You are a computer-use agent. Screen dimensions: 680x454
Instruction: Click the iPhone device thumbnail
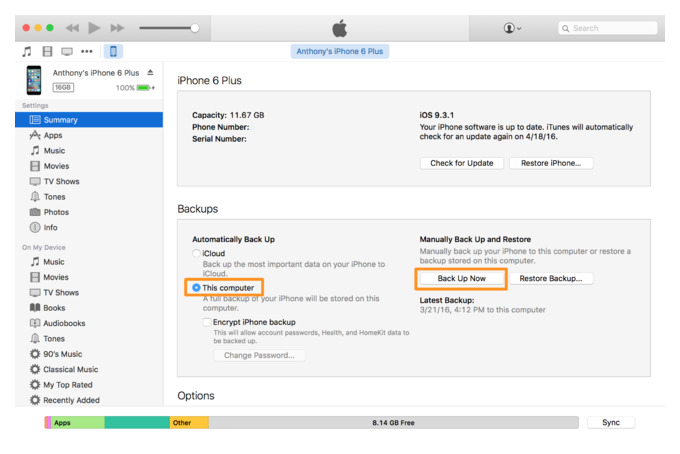click(x=34, y=80)
